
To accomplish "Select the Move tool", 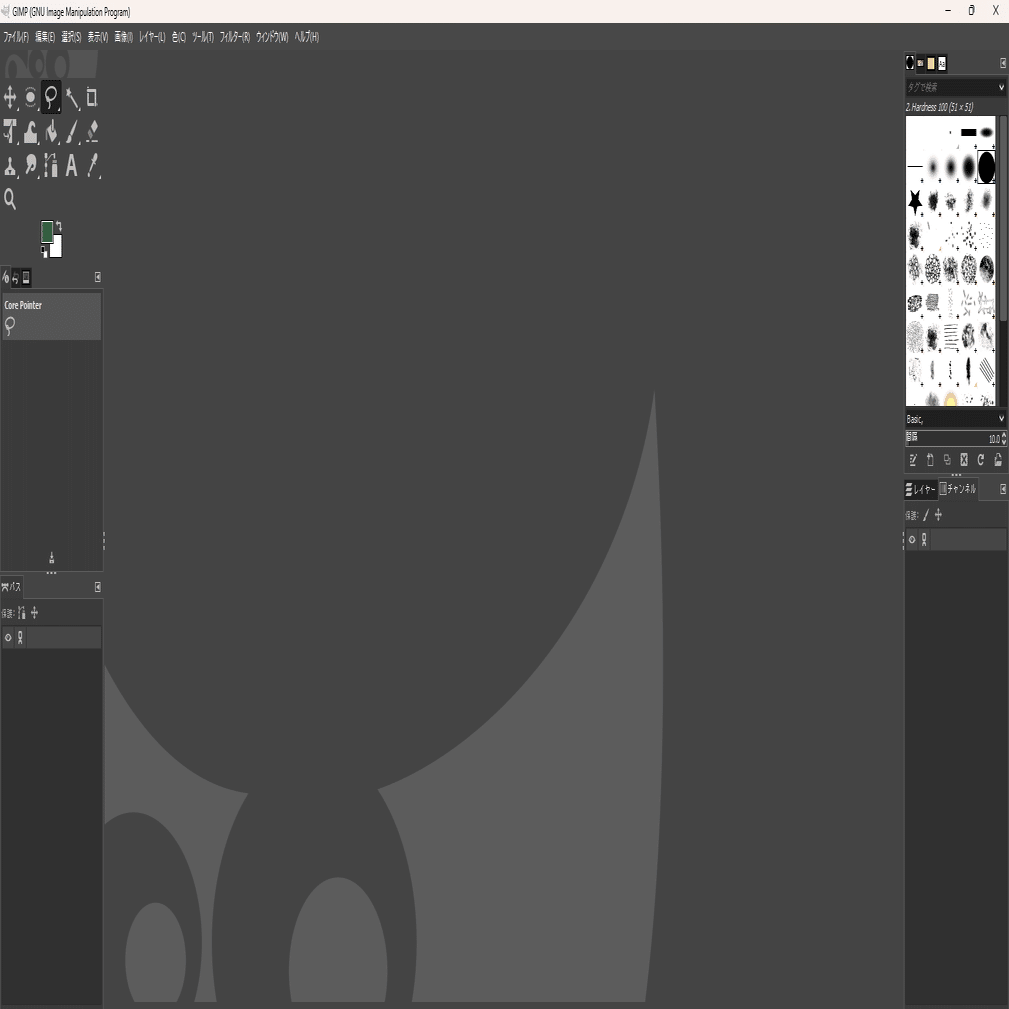I will [10, 98].
